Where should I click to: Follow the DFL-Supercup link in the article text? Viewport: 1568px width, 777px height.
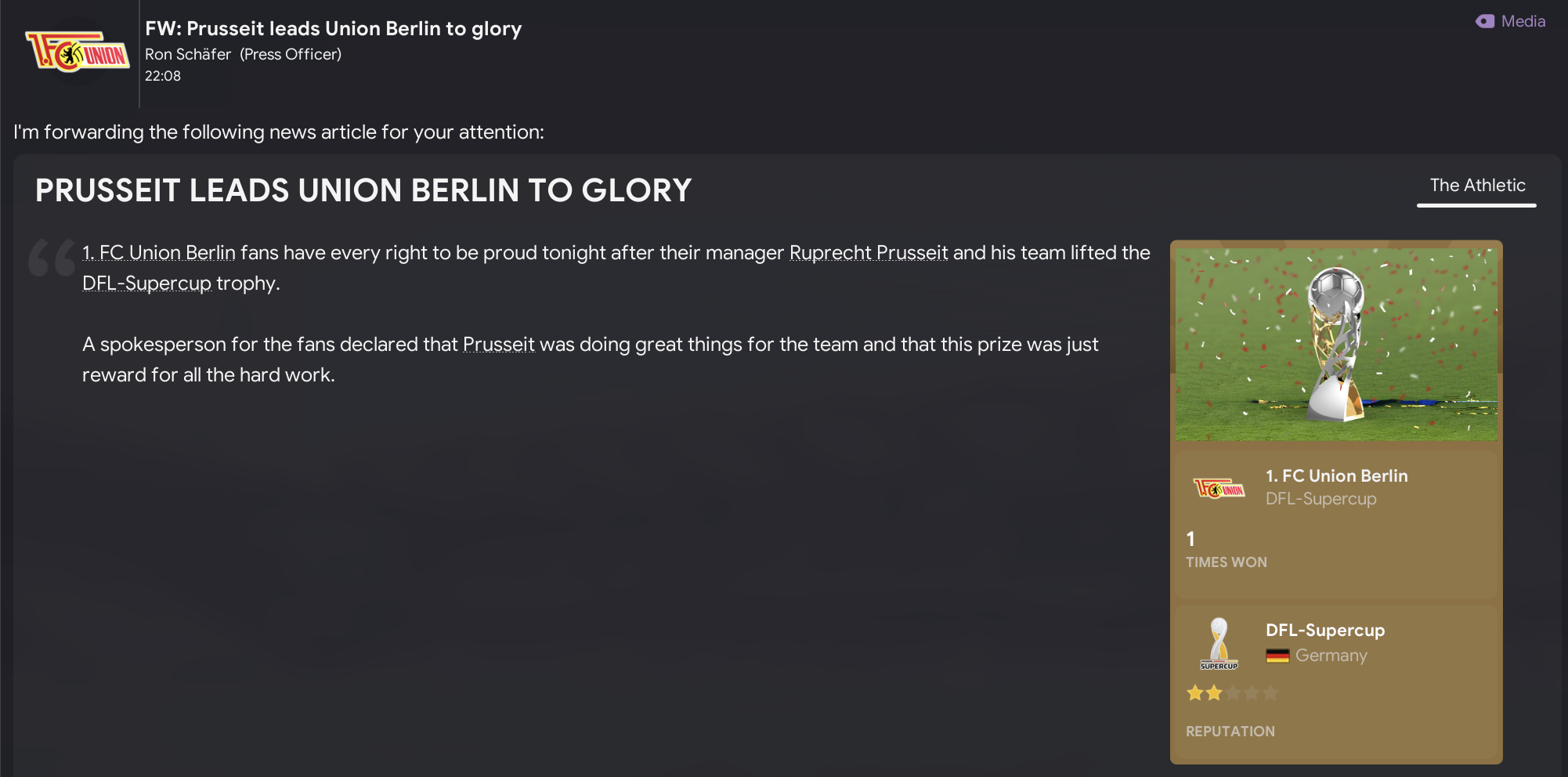pyautogui.click(x=146, y=284)
